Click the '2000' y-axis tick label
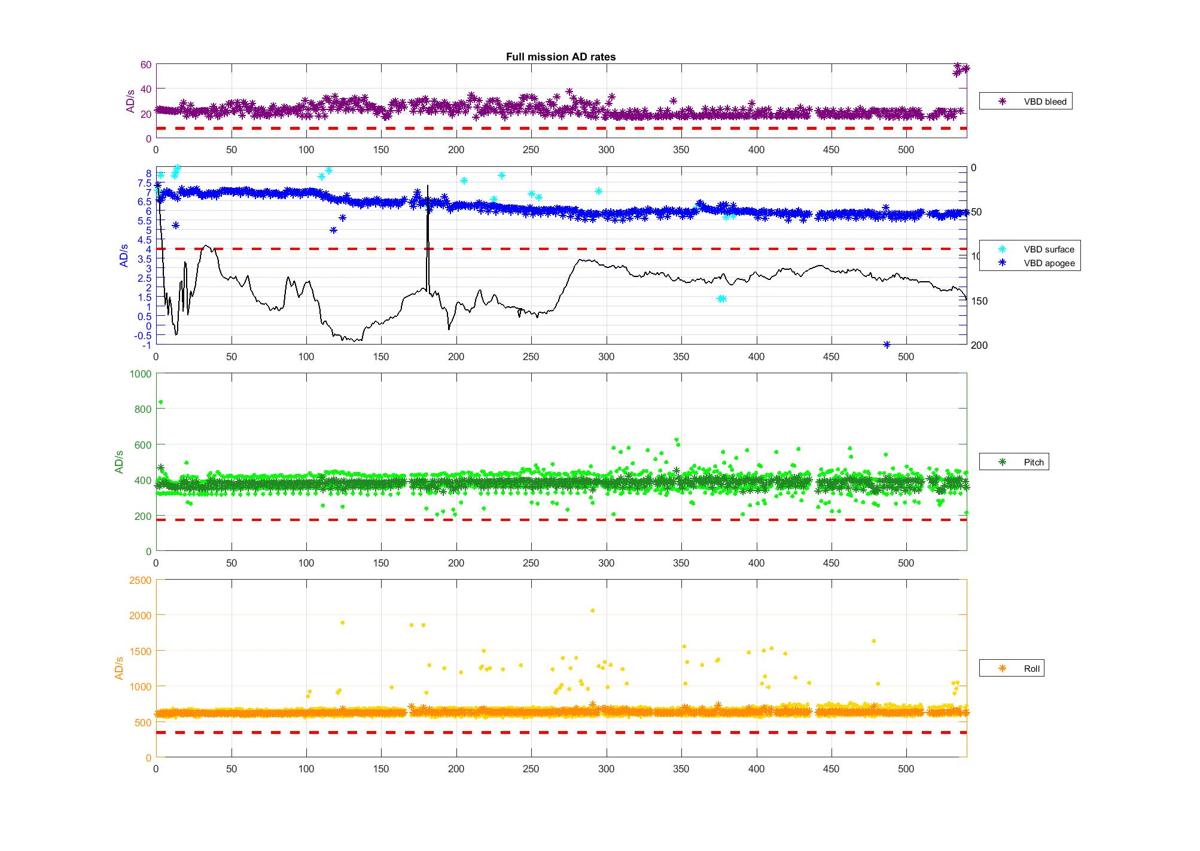Viewport: 1200px width, 851px height. coord(139,615)
